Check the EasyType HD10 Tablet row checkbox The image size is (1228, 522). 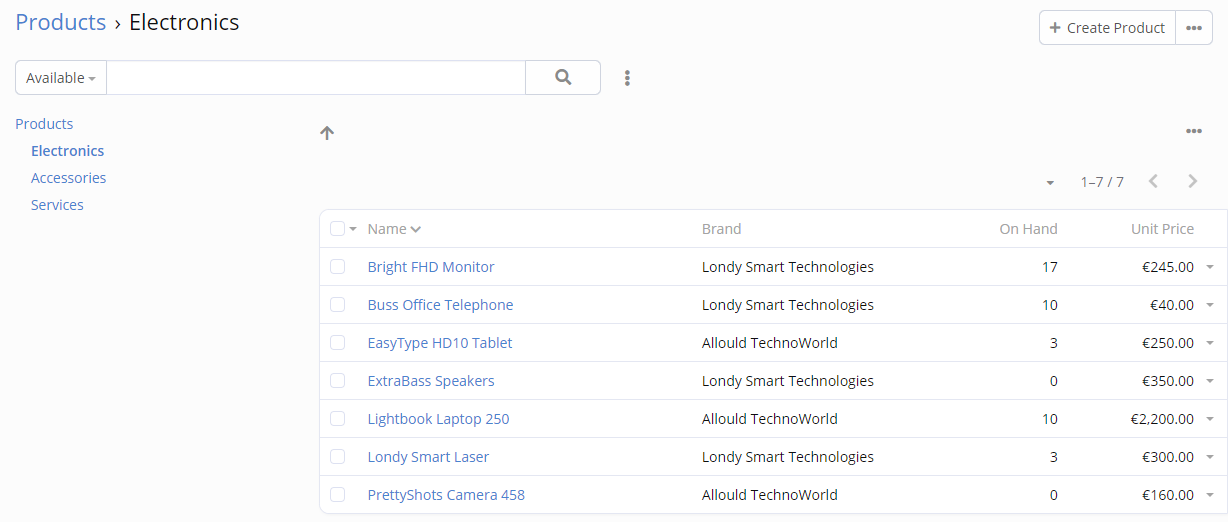(337, 342)
